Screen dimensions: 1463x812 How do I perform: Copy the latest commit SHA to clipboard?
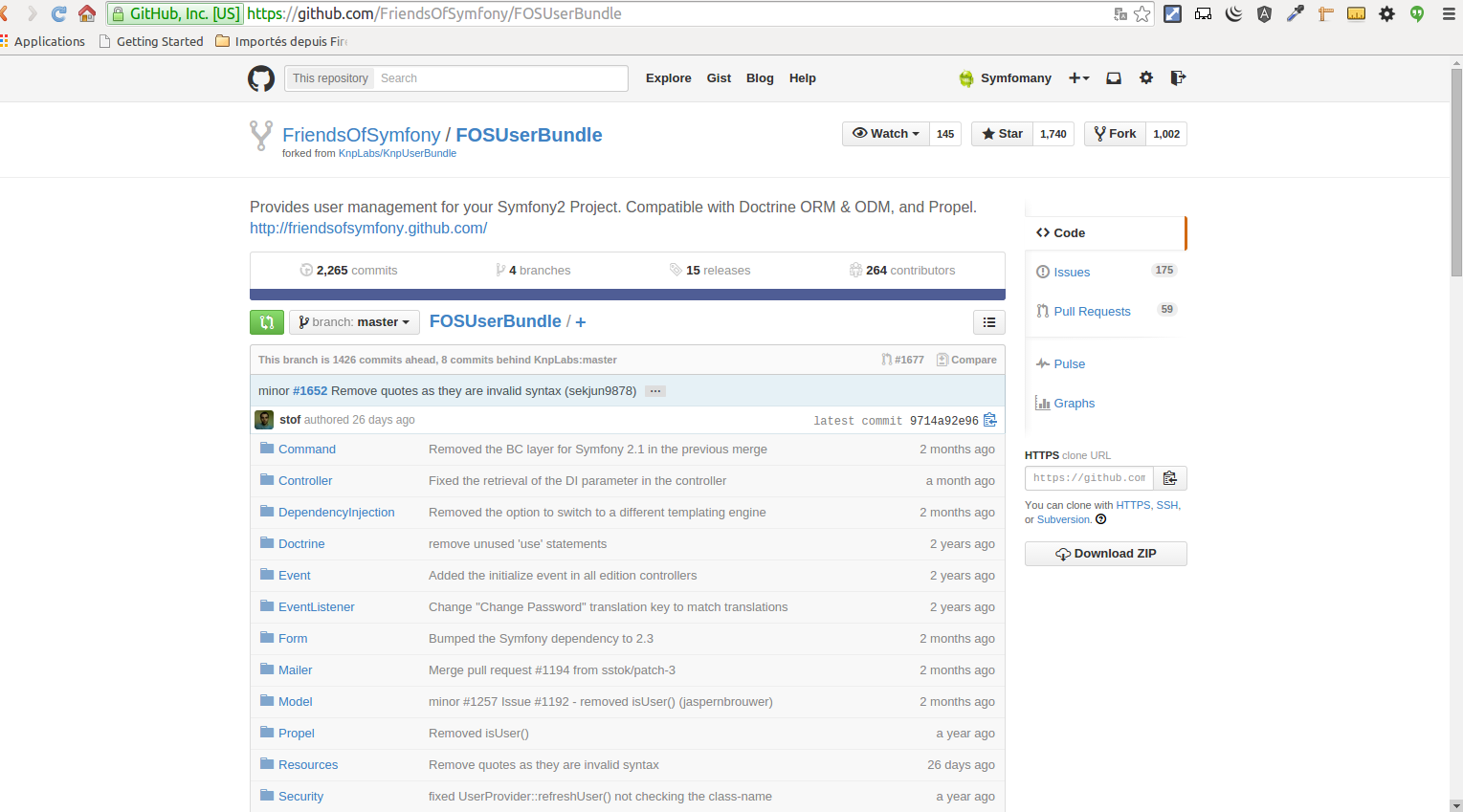point(990,420)
